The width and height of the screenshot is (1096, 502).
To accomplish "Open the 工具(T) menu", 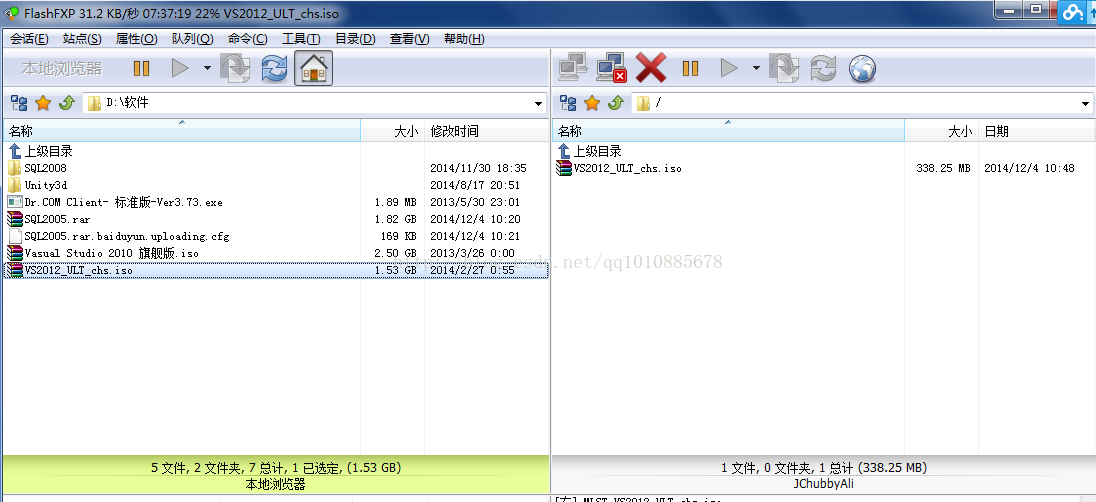I will click(x=301, y=39).
